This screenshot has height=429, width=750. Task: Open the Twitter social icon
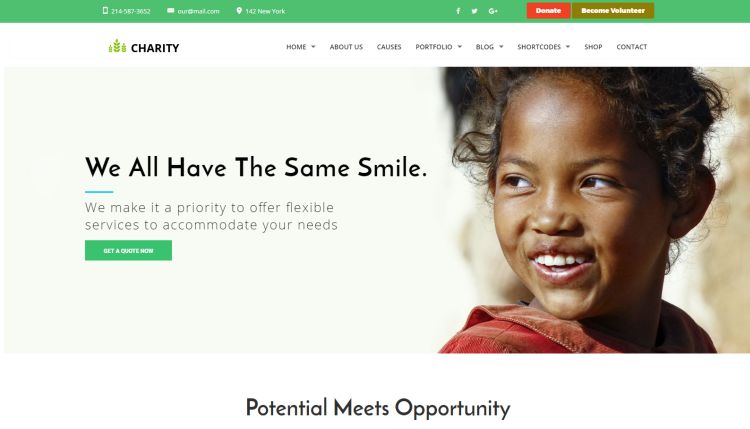click(474, 11)
